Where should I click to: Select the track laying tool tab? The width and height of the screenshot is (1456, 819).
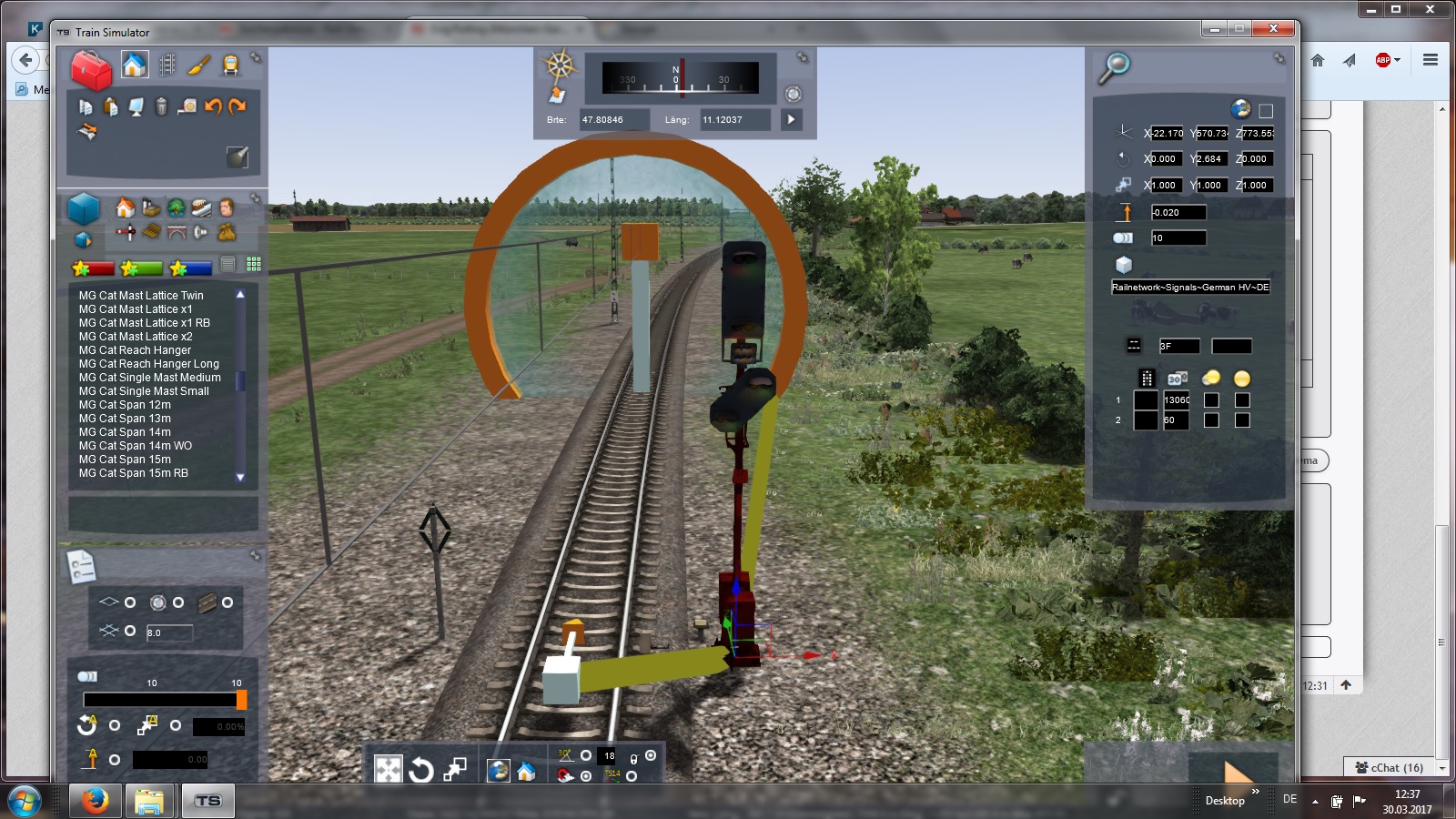pyautogui.click(x=167, y=65)
